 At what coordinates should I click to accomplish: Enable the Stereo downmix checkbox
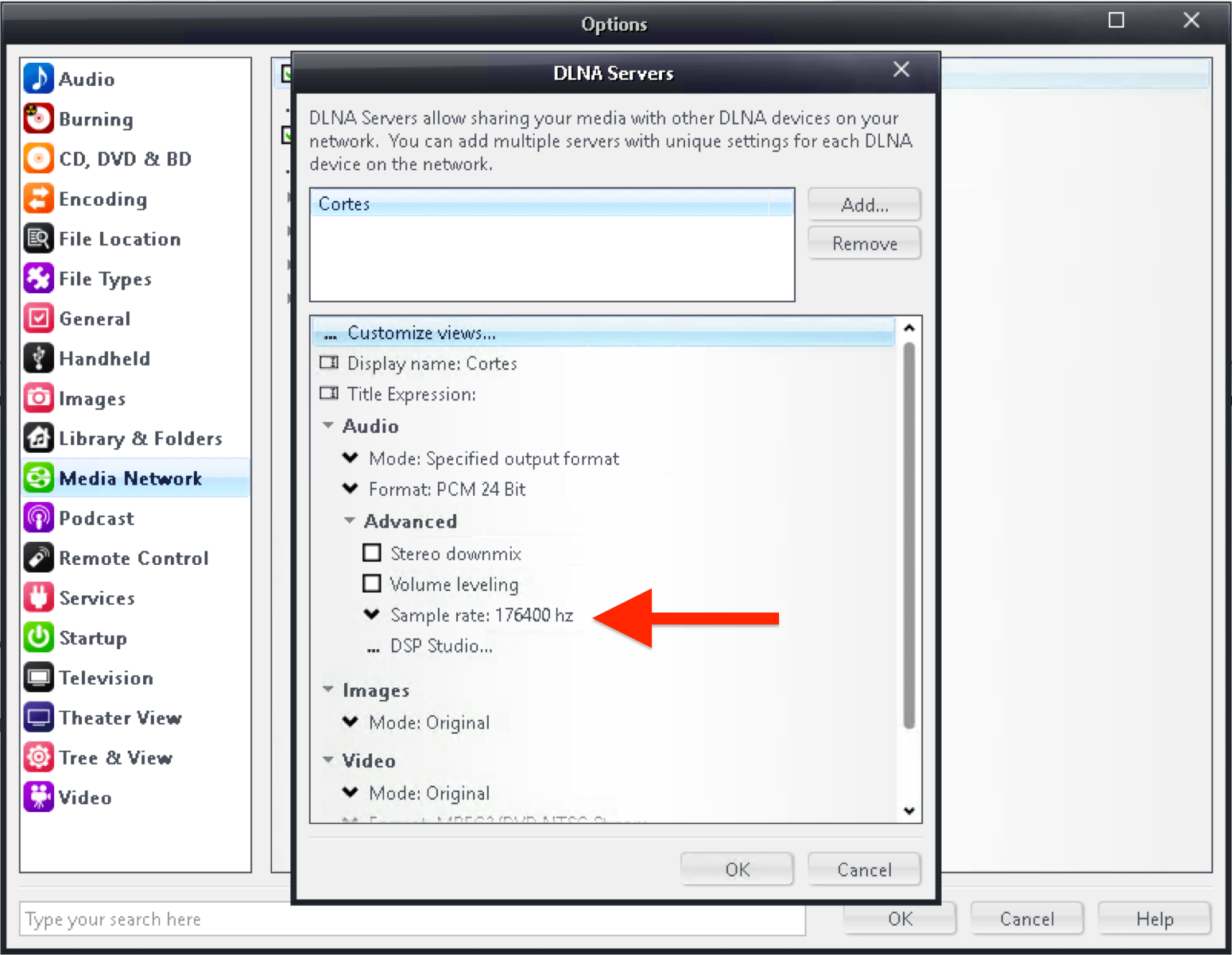(372, 552)
